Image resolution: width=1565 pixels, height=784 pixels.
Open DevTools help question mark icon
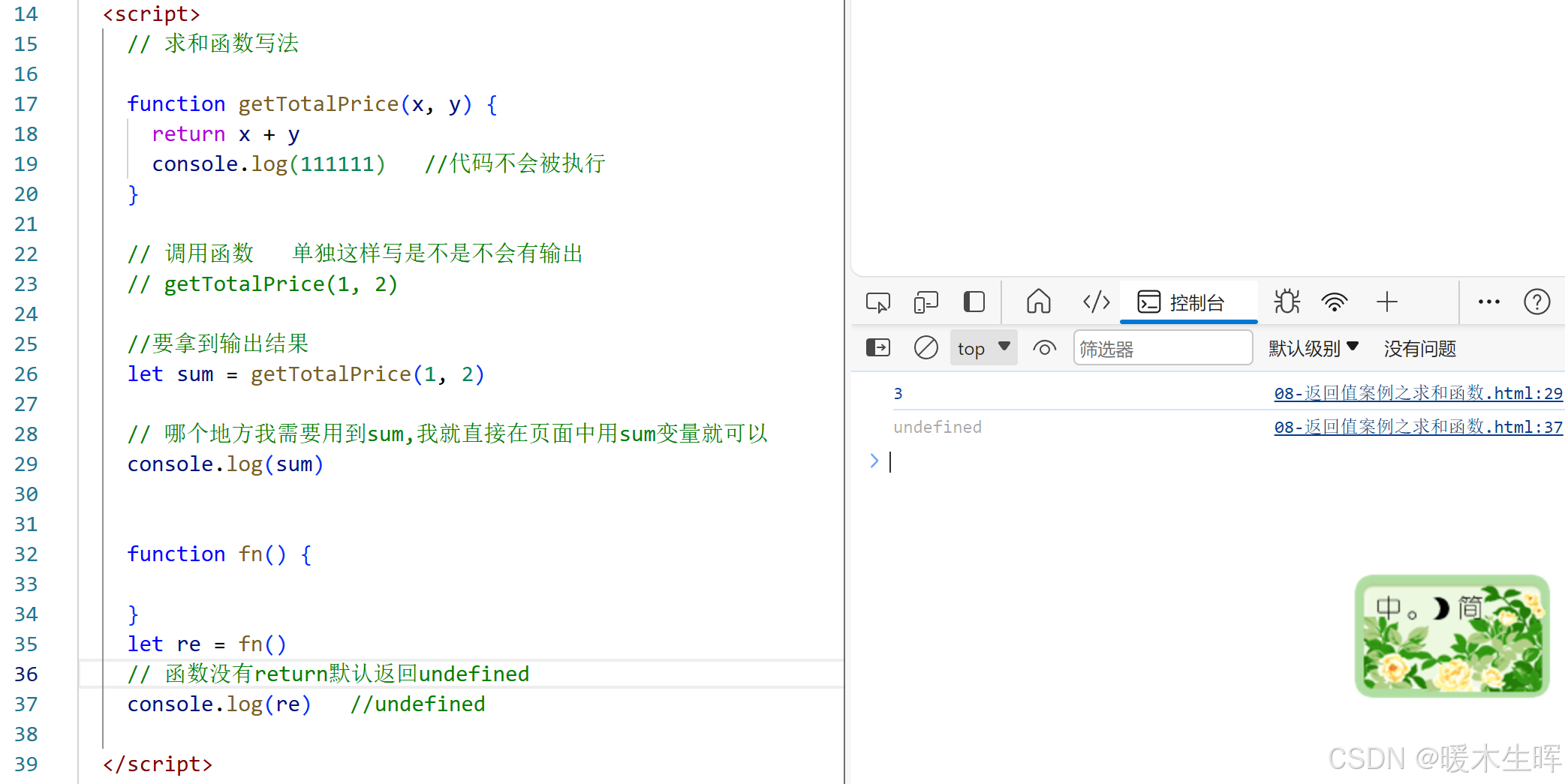pos(1537,302)
